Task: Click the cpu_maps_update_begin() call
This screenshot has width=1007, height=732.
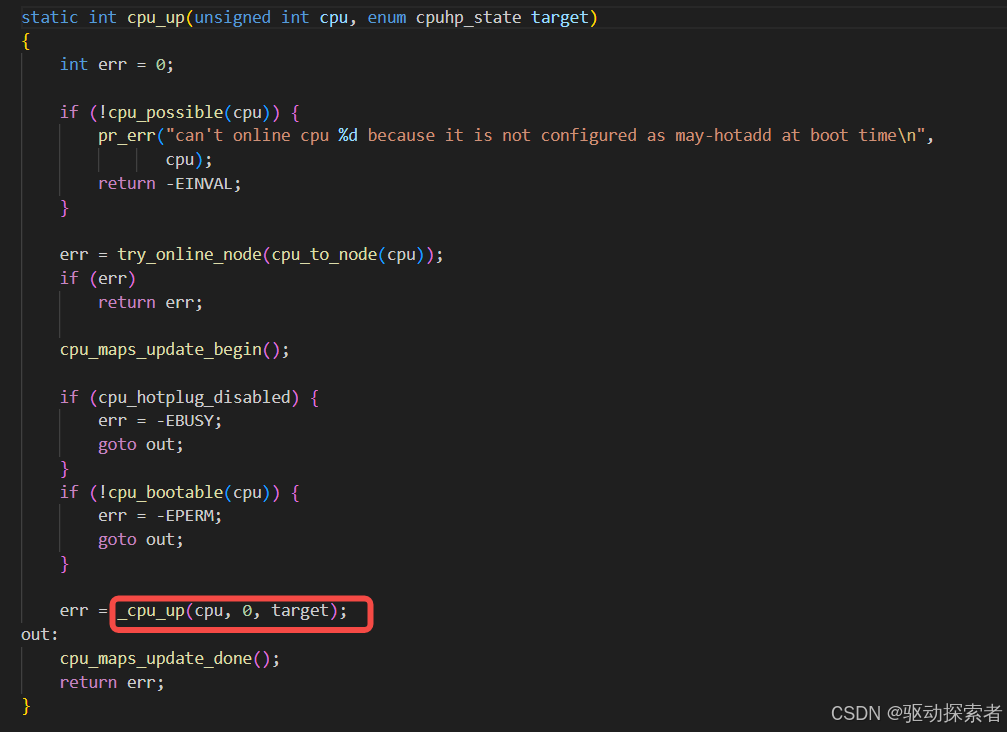Action: [x=174, y=350]
